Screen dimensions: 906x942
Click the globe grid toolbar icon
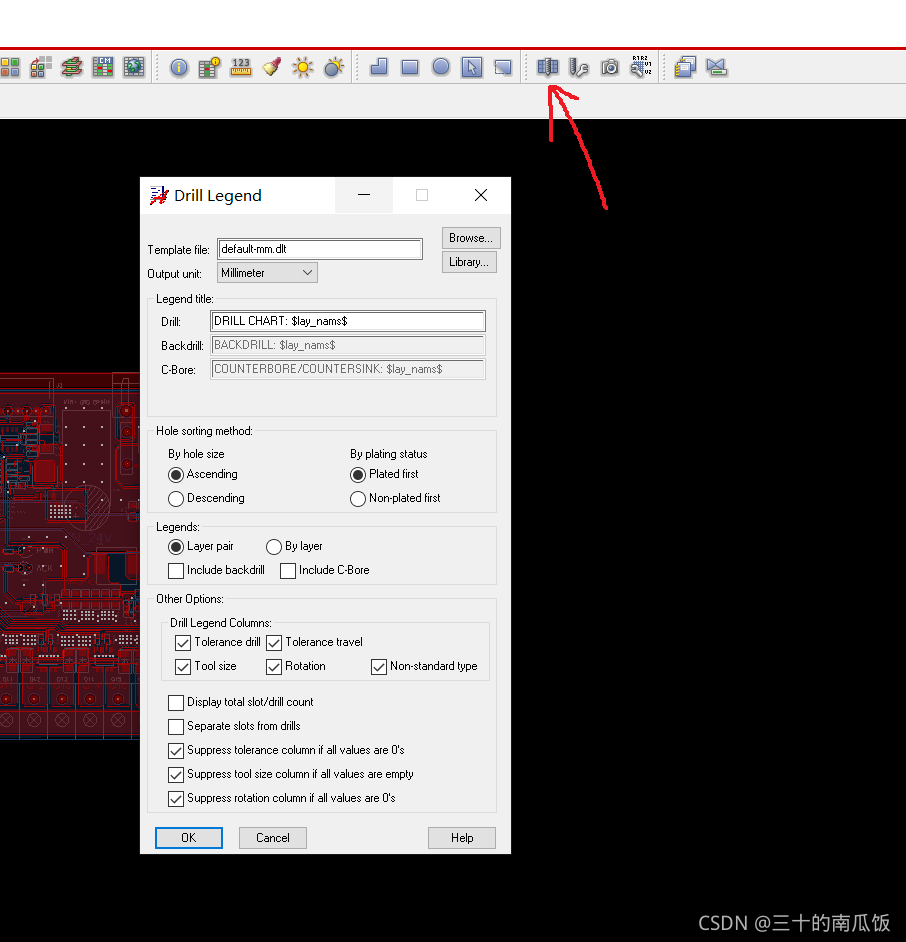(x=133, y=67)
